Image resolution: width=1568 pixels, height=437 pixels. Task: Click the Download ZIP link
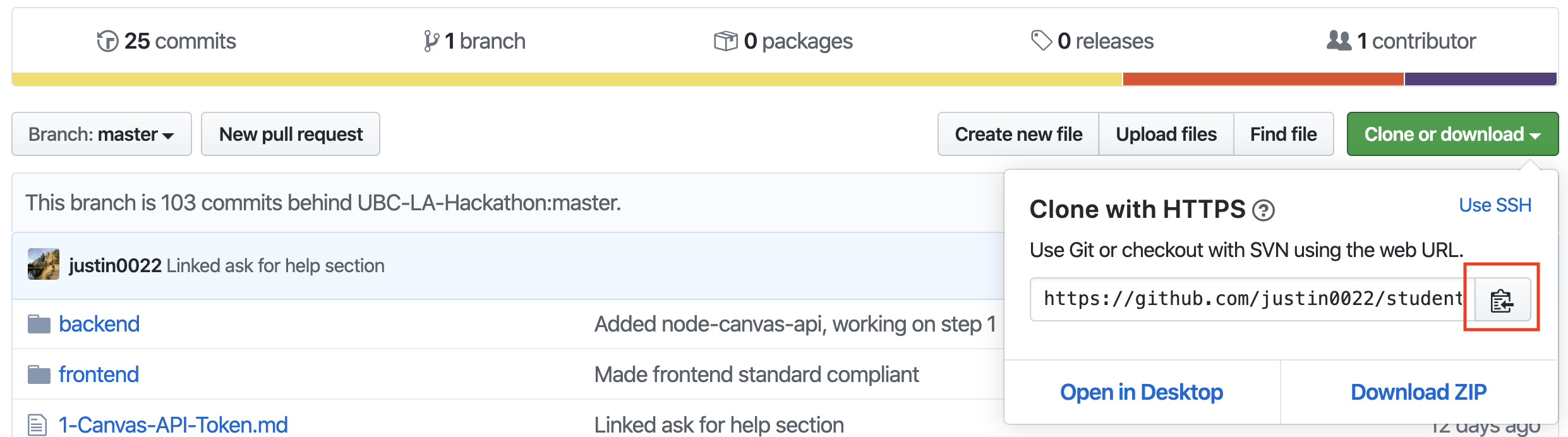tap(1418, 392)
